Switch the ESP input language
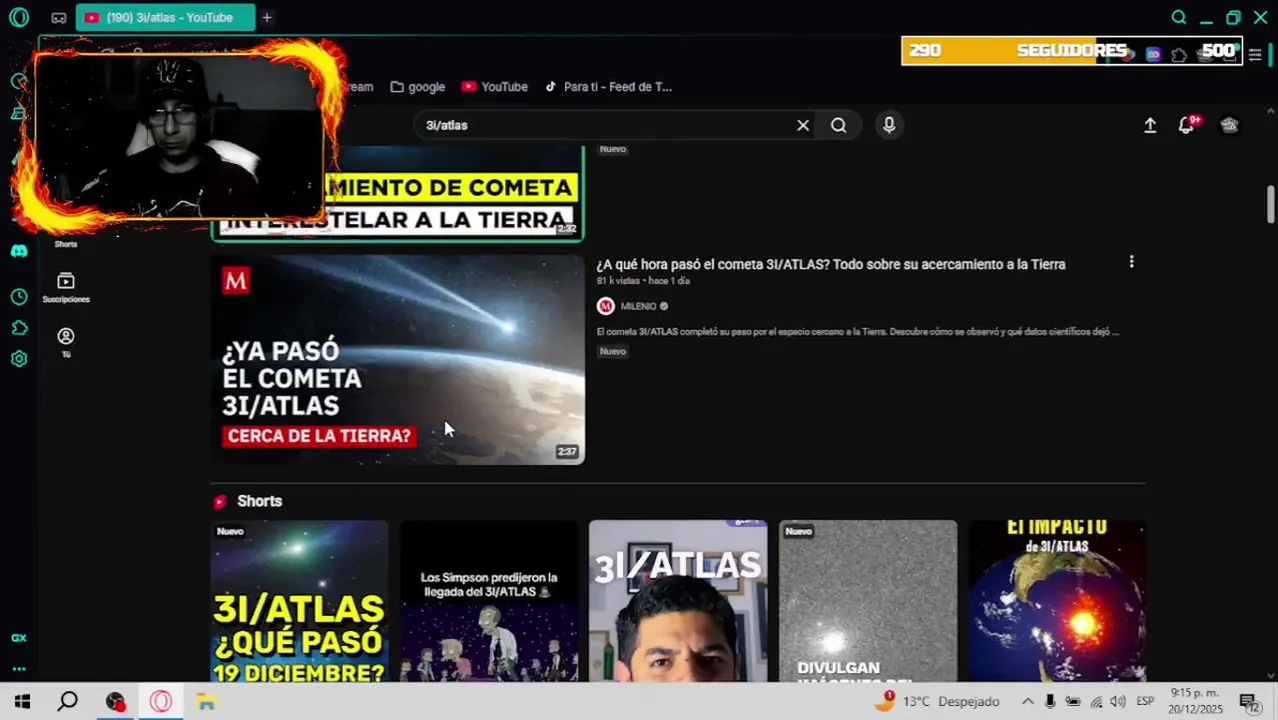The image size is (1278, 720). click(x=1145, y=702)
